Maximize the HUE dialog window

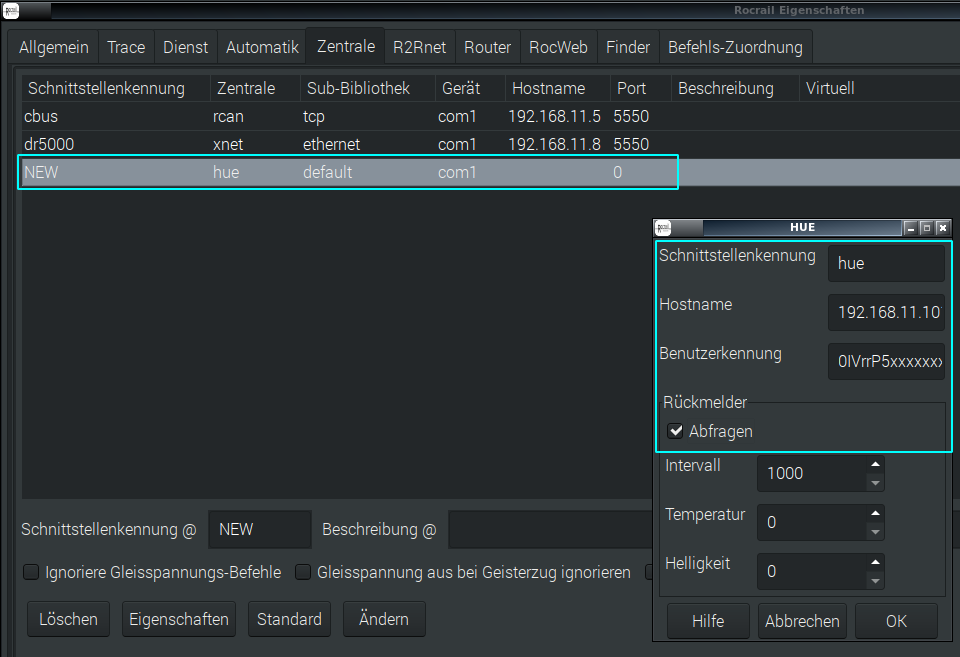(x=926, y=228)
